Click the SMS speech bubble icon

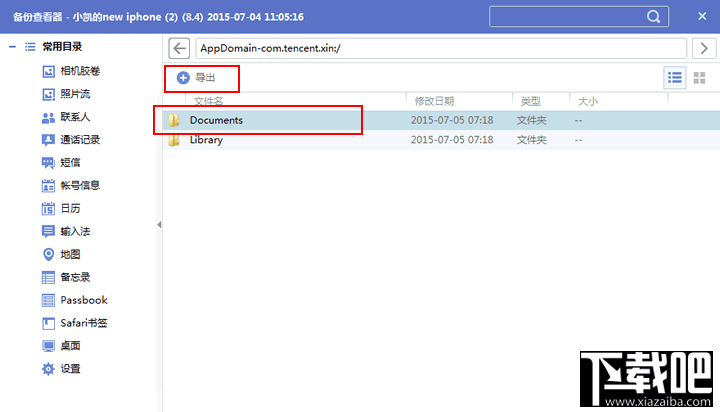(x=48, y=163)
